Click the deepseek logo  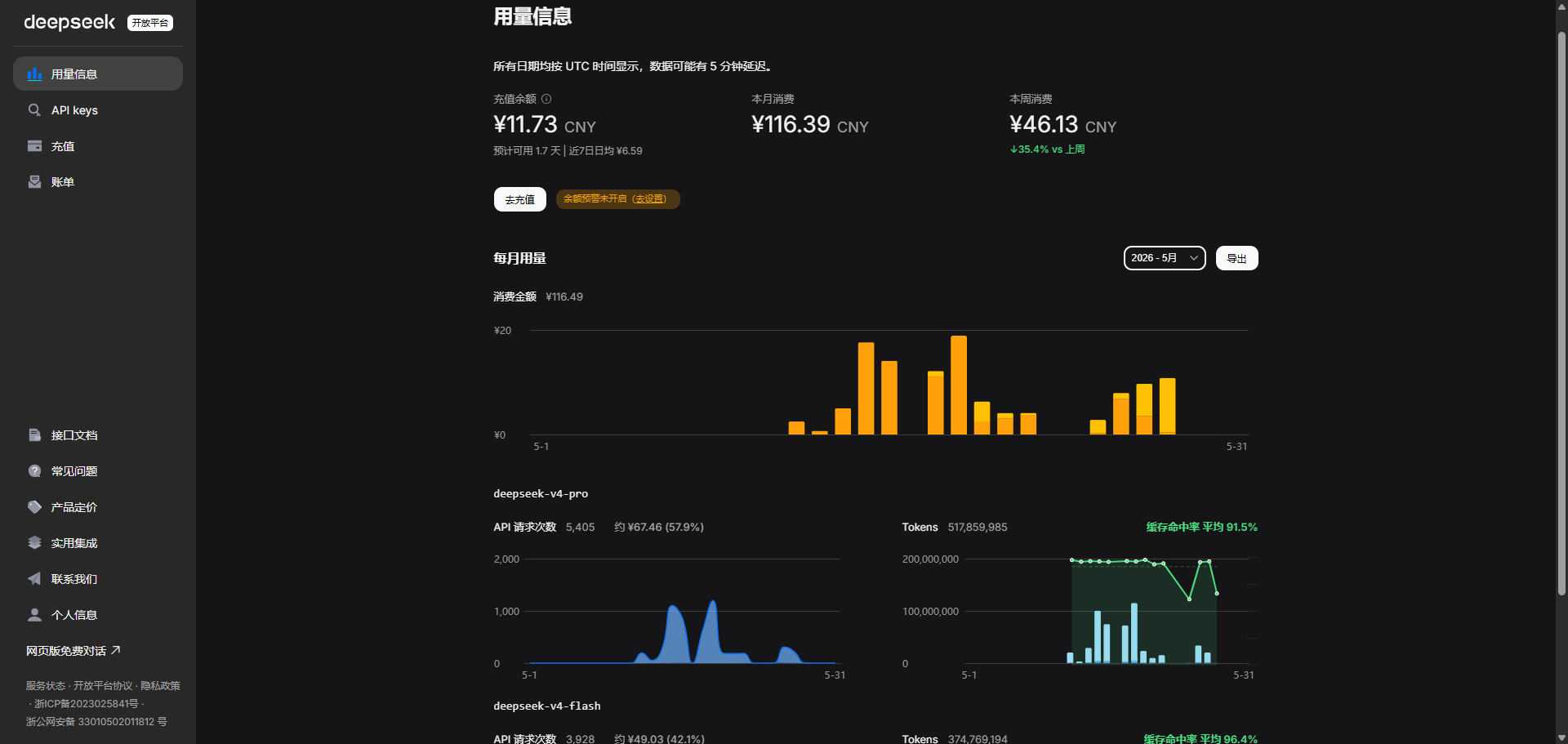(x=69, y=22)
